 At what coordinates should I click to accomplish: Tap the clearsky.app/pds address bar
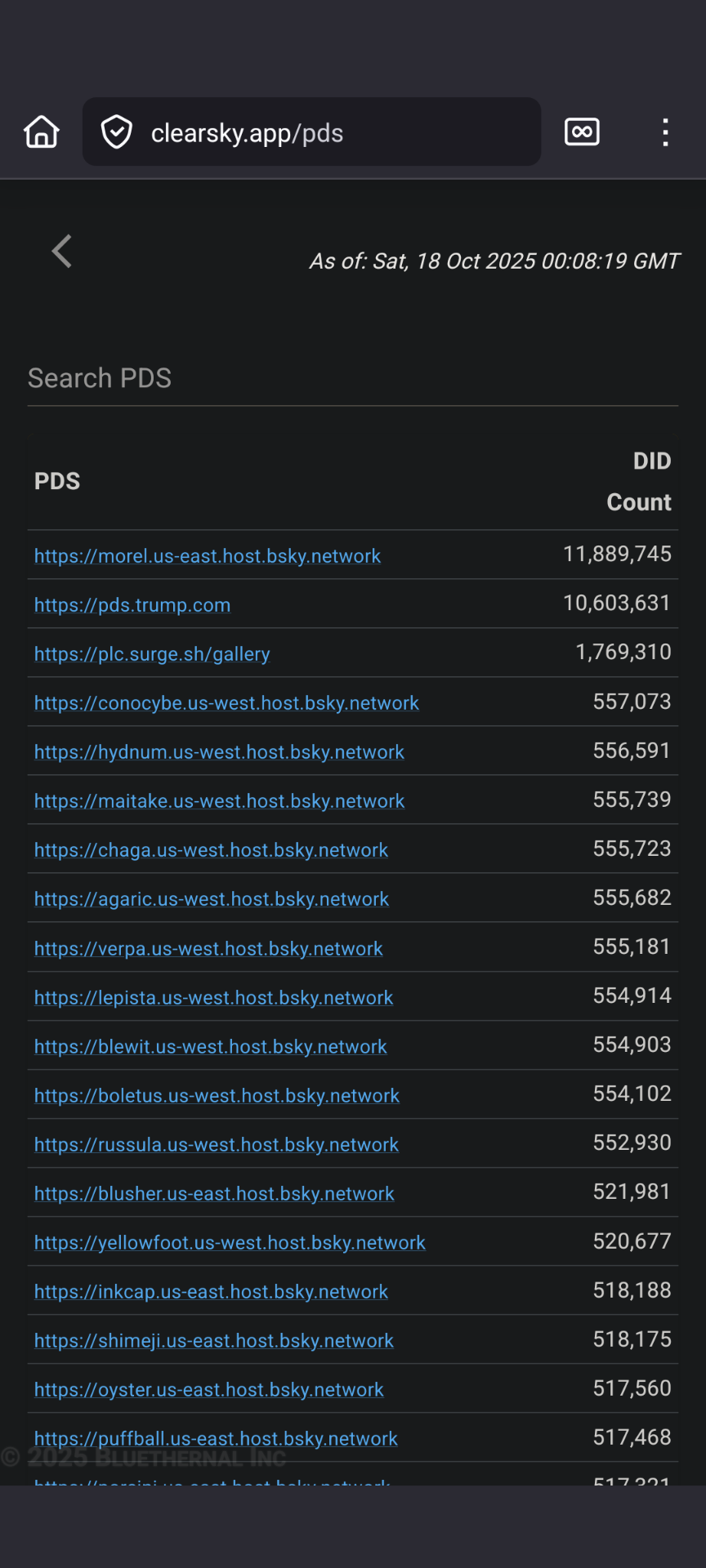327,132
